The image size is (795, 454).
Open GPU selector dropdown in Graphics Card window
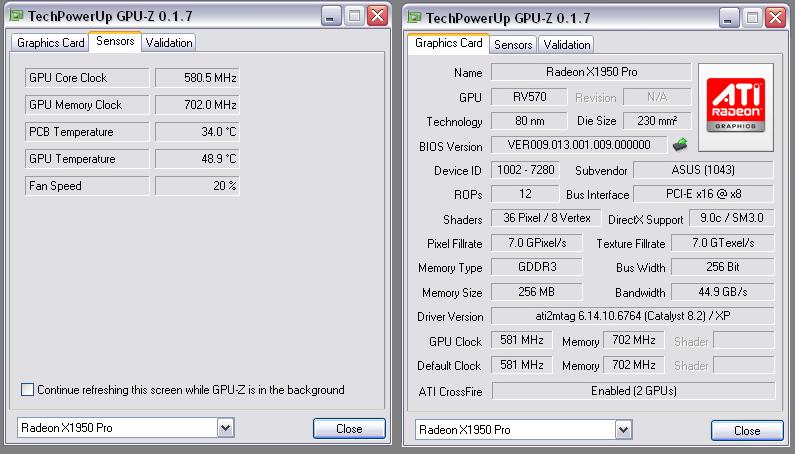tap(624, 430)
